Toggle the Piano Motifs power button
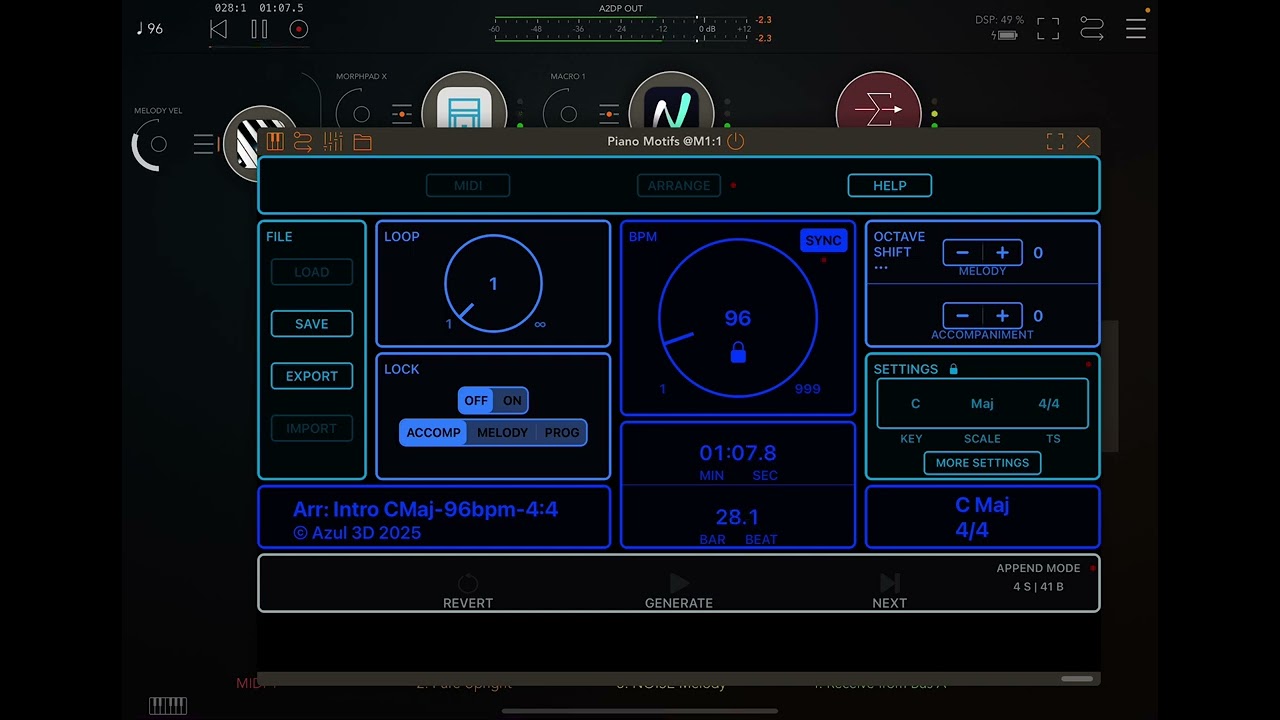The image size is (1280, 720). pos(736,141)
